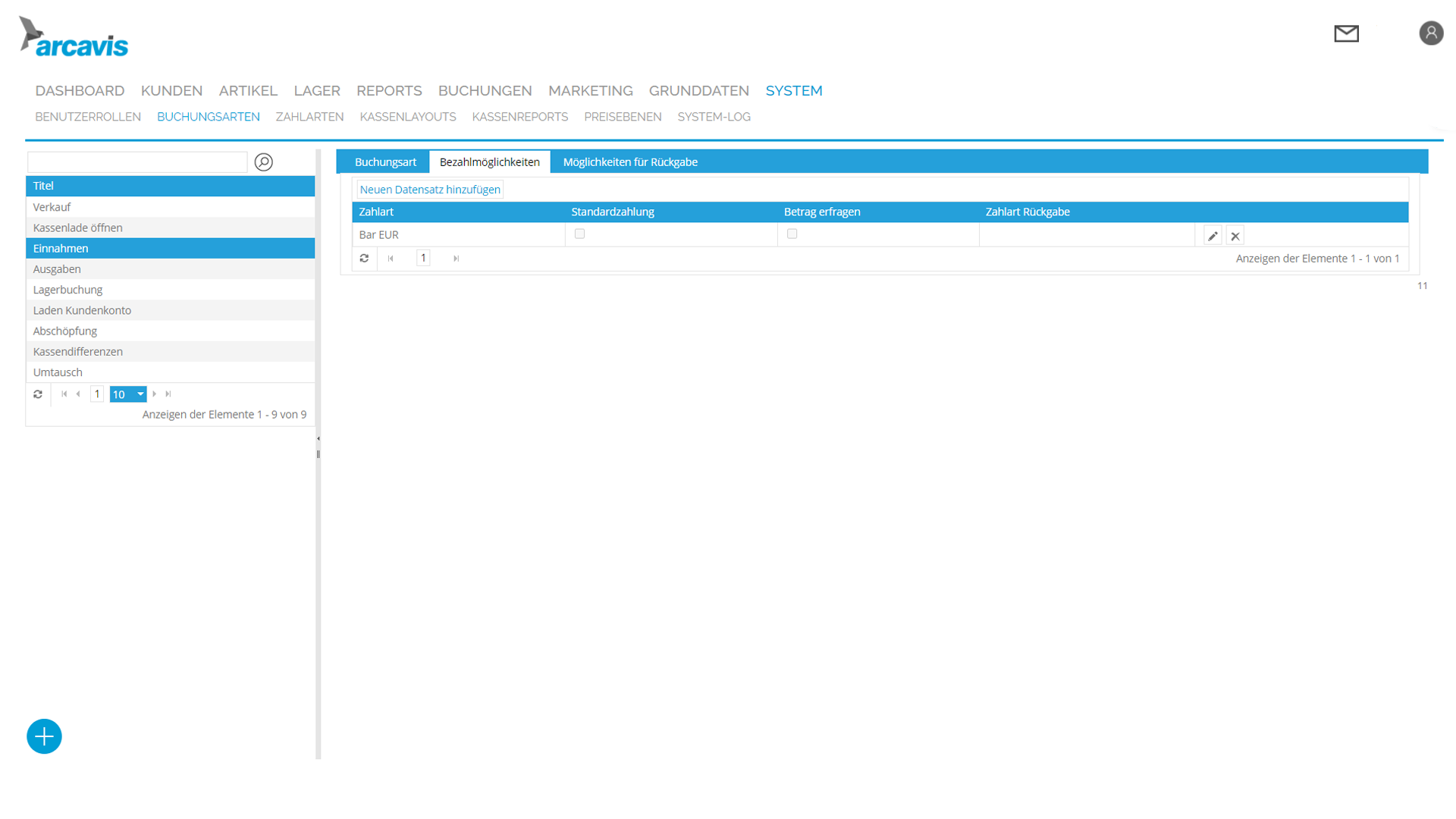This screenshot has height=819, width=1456.
Task: Collapse the left panel with splitter arrow
Action: [x=318, y=438]
